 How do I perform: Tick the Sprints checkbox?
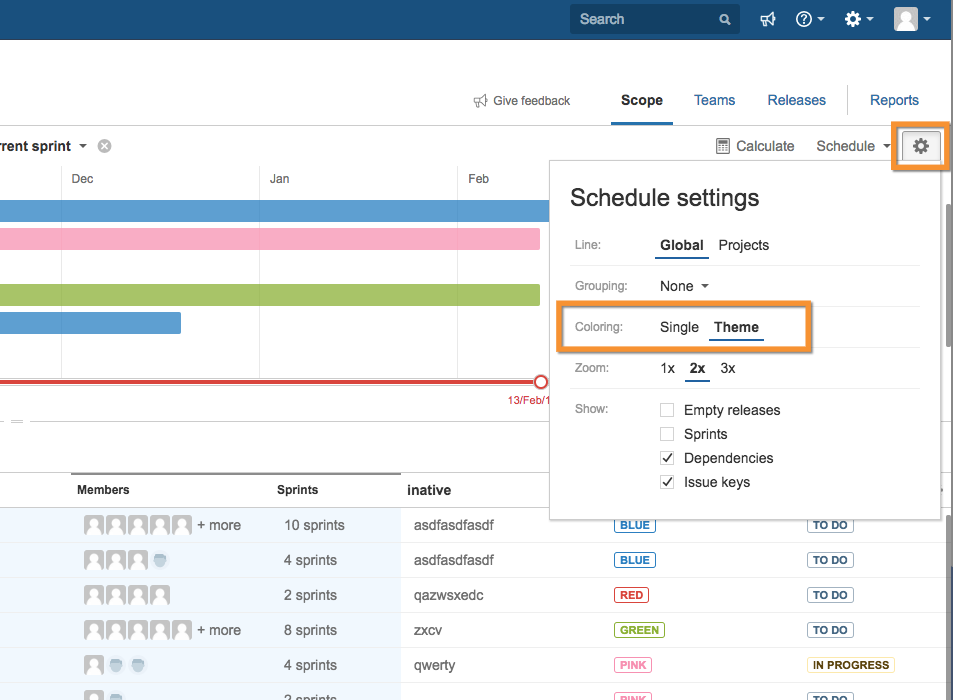667,434
